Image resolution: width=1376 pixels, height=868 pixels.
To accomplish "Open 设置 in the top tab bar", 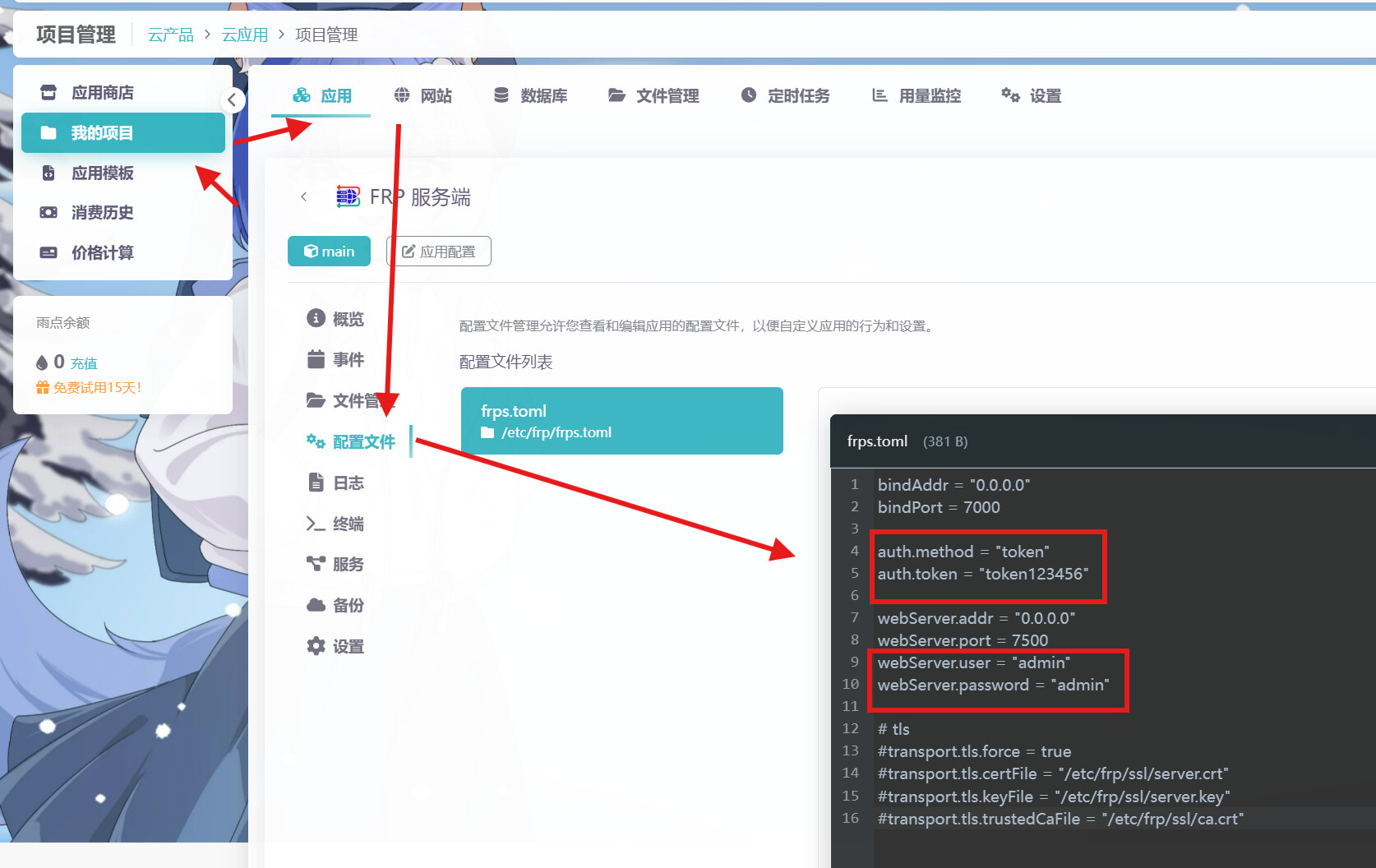I will point(1032,96).
